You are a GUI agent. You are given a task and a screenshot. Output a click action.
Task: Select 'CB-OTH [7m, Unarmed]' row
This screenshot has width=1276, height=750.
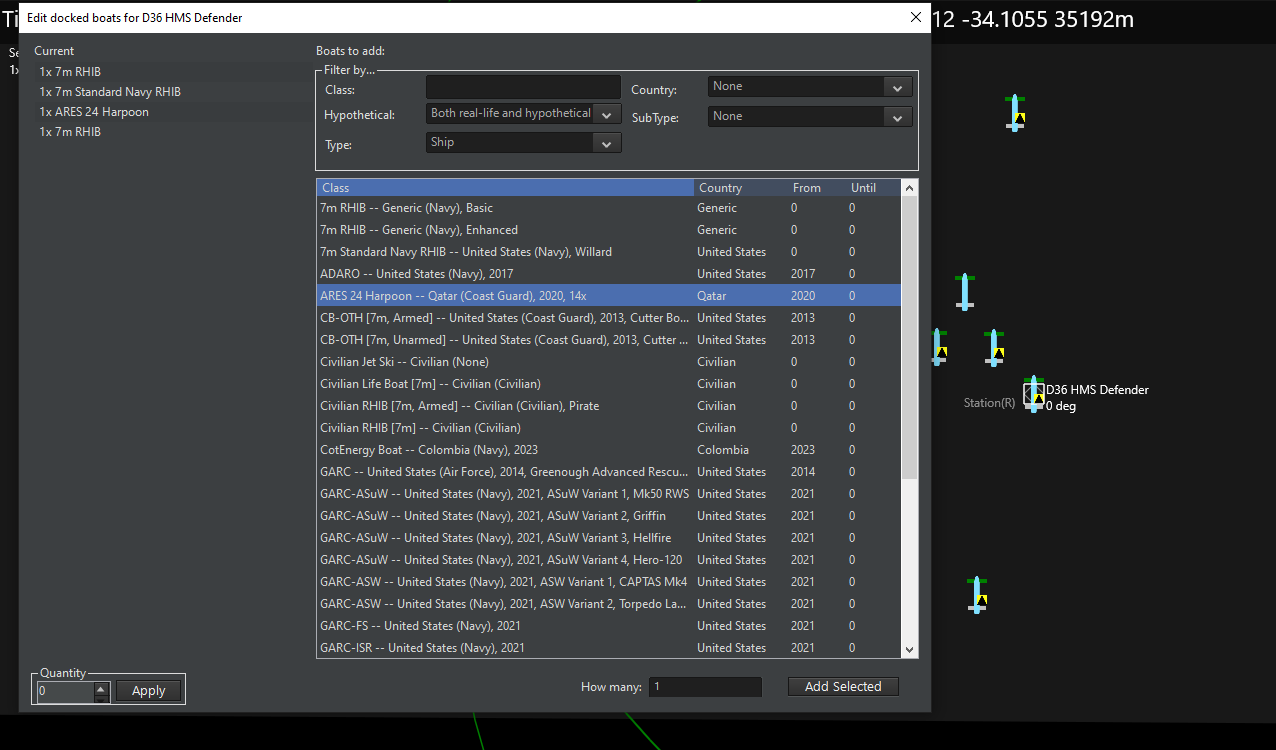(x=608, y=340)
